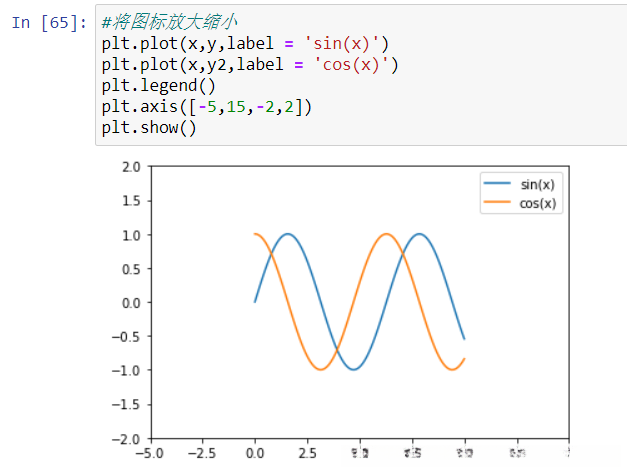The height and width of the screenshot is (475, 627).
Task: Click the Chinese comment line in code cell
Action: coord(170,22)
